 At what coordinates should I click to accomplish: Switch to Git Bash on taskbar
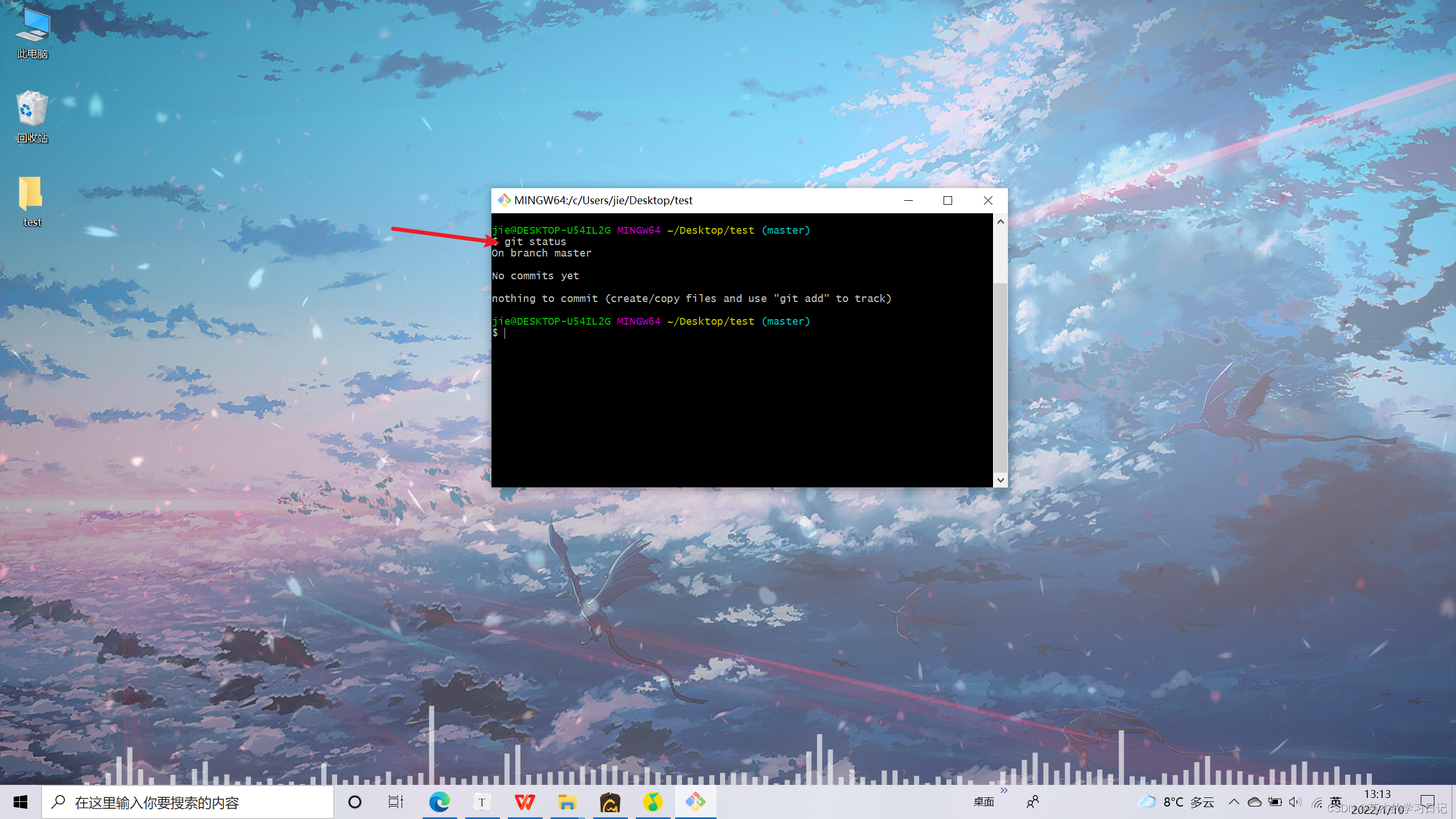tap(696, 802)
